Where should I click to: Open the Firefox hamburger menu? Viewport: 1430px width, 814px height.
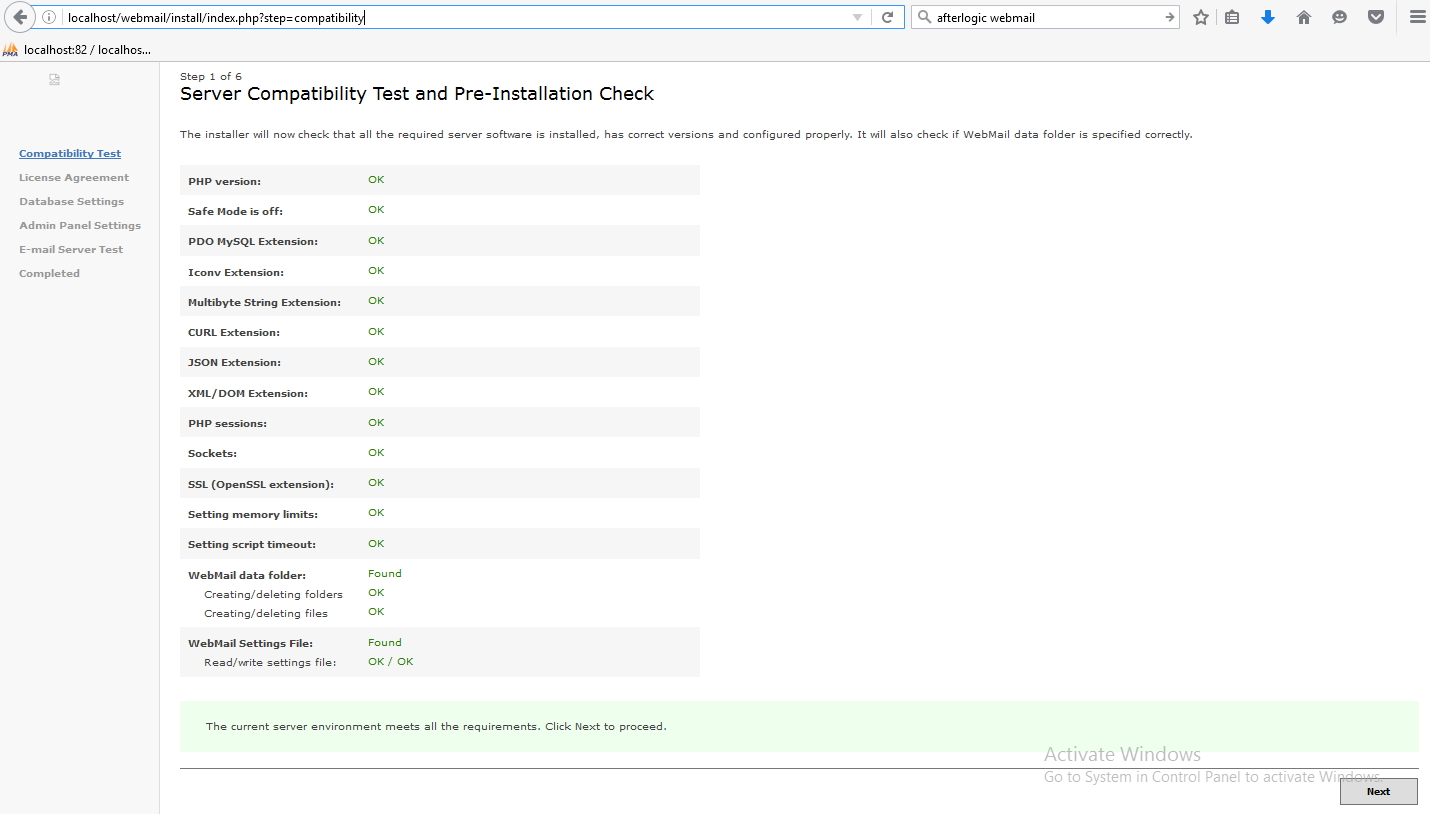pos(1417,17)
